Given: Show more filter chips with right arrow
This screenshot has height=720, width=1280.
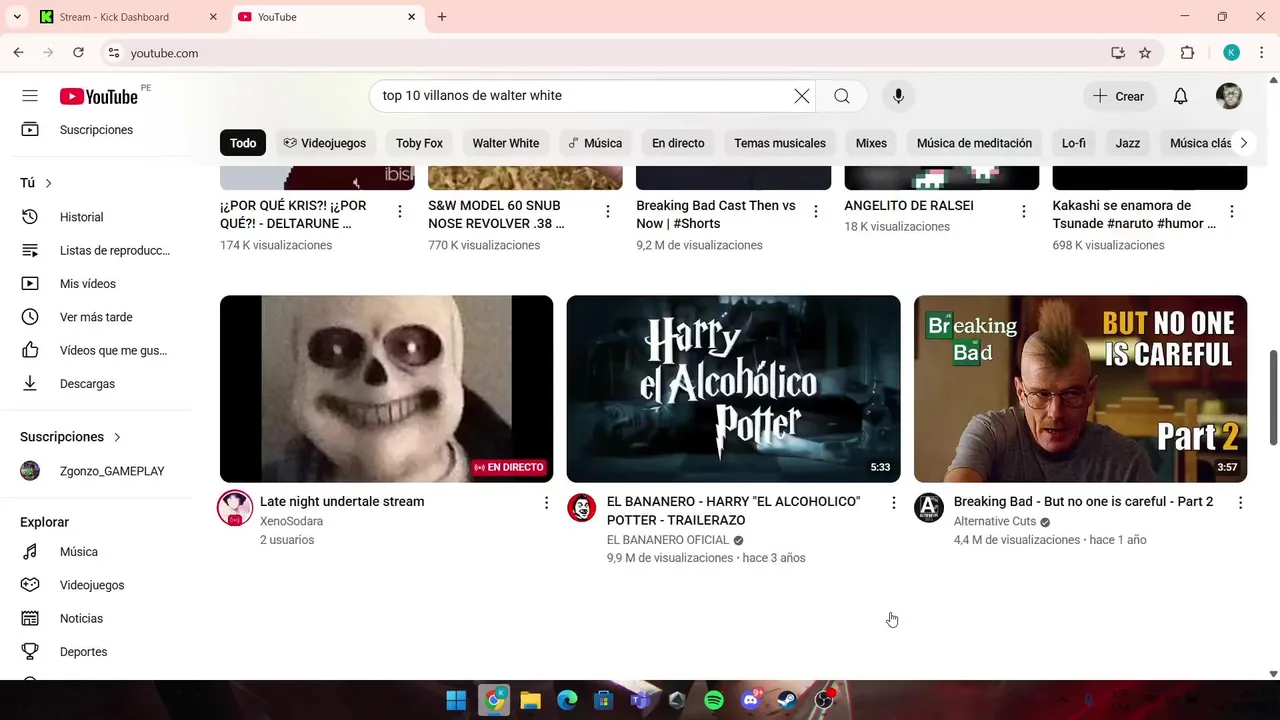Looking at the screenshot, I should (x=1243, y=143).
